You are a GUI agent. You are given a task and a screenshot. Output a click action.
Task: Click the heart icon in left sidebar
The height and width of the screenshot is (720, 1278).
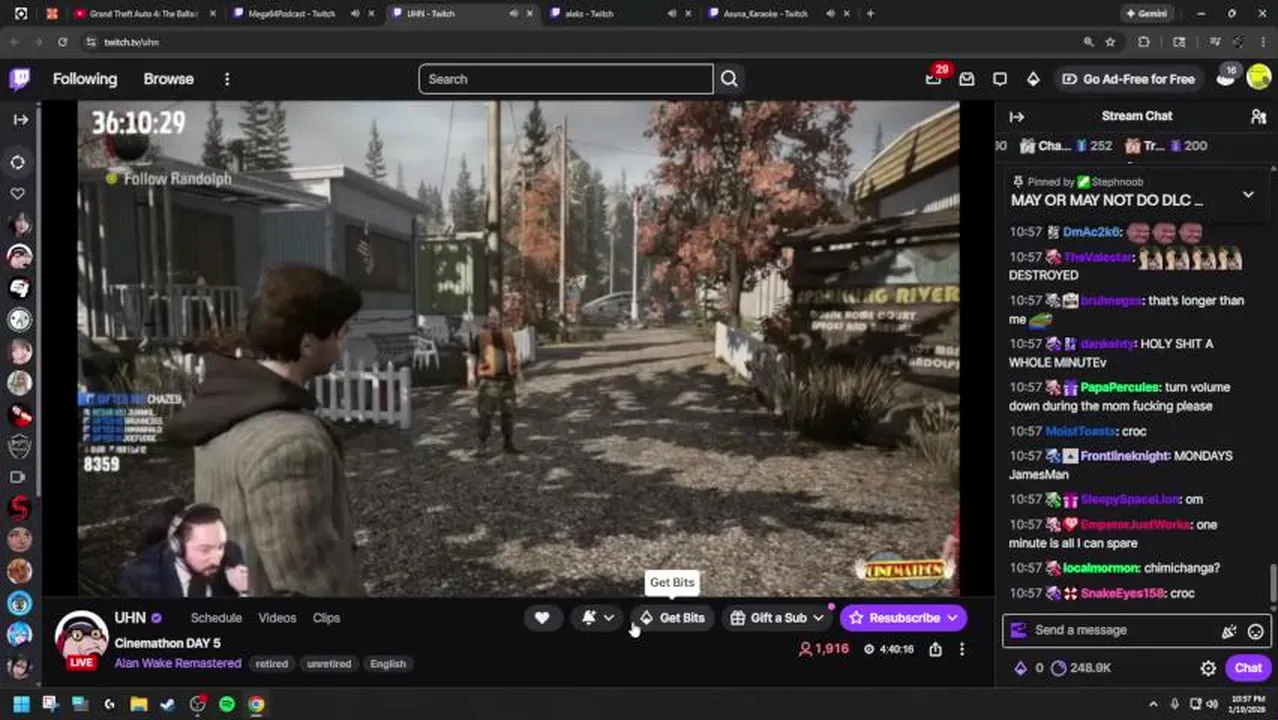click(x=18, y=193)
